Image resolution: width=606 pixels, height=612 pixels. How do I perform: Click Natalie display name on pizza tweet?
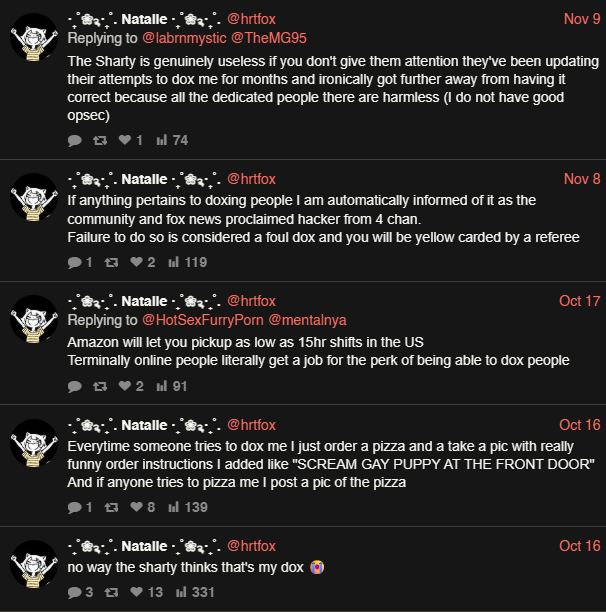click(x=143, y=425)
